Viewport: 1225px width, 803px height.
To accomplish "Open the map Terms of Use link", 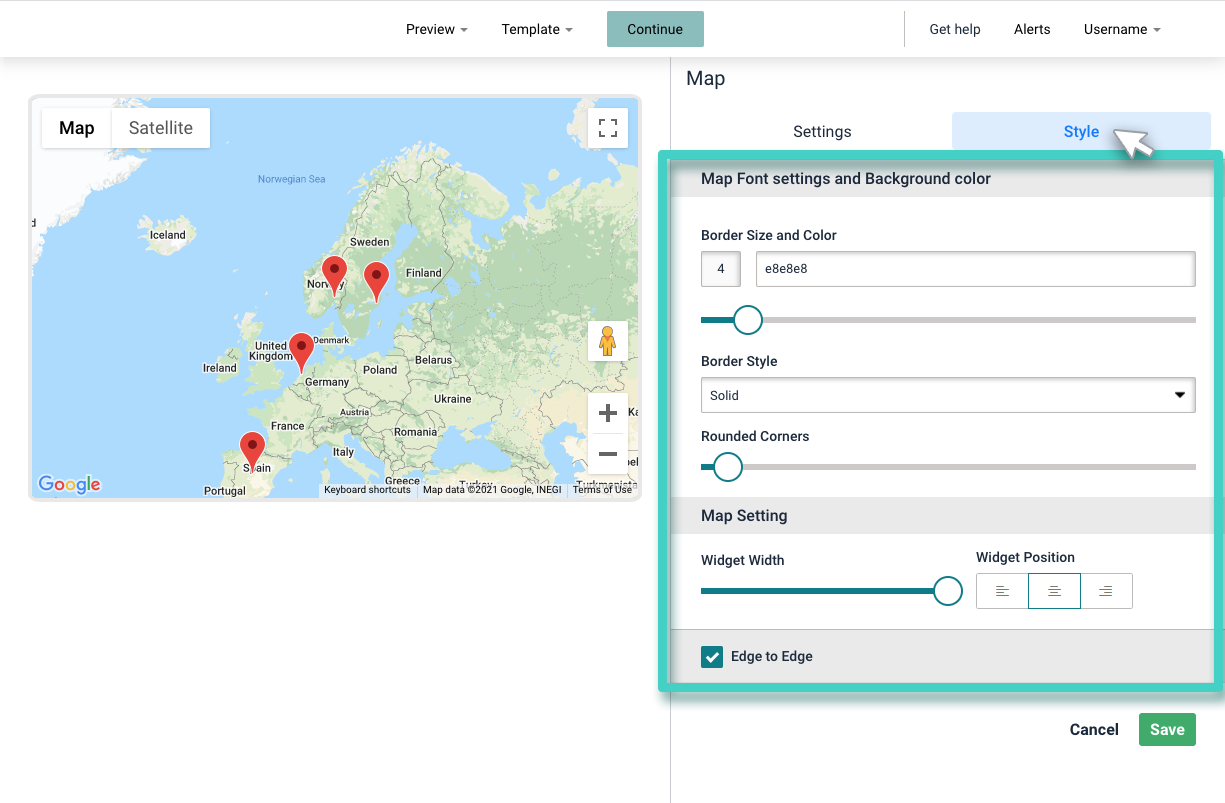I will (602, 490).
